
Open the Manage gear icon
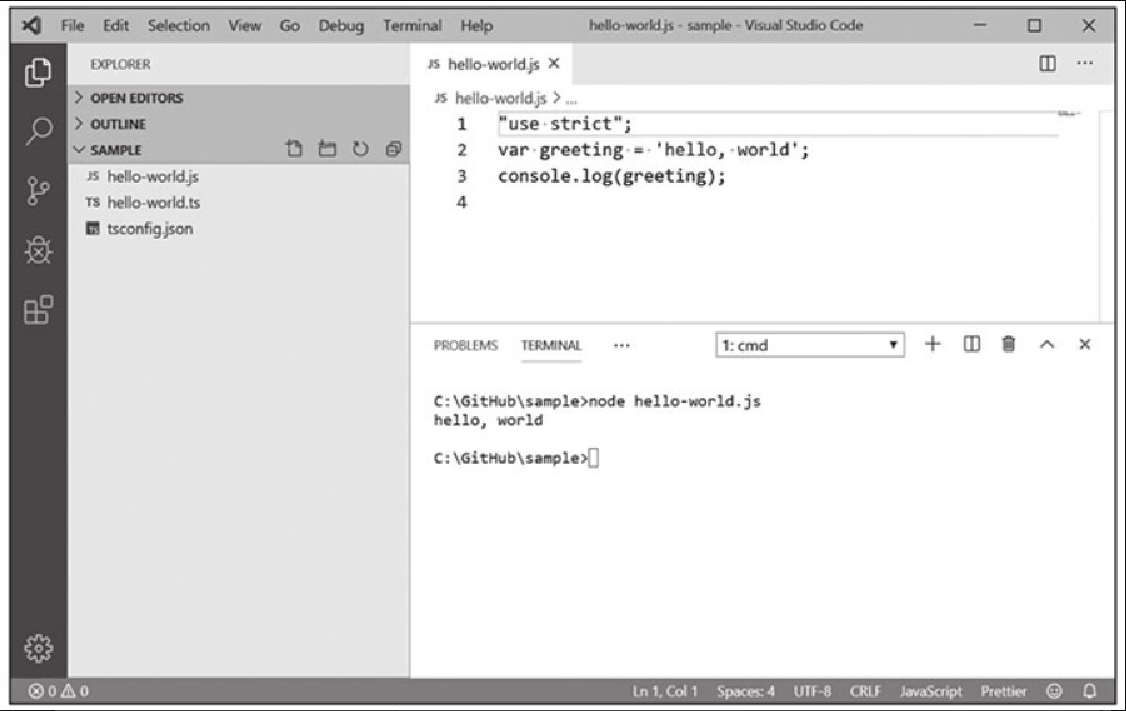click(38, 648)
